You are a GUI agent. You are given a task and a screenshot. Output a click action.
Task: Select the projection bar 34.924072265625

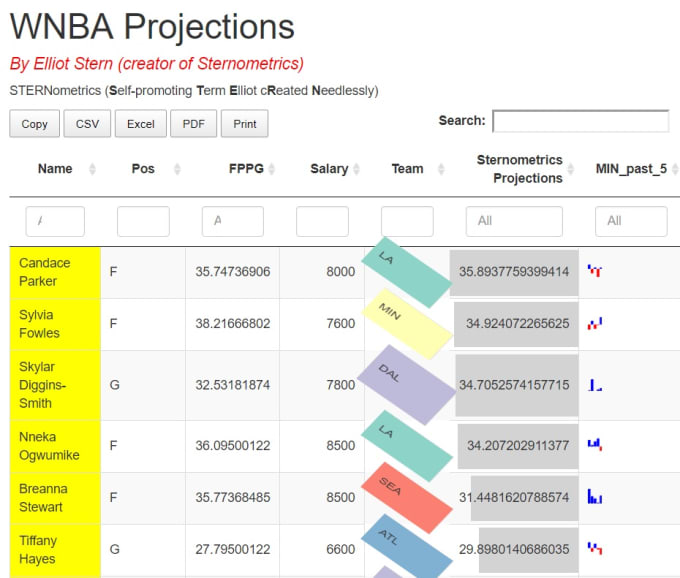click(x=516, y=324)
